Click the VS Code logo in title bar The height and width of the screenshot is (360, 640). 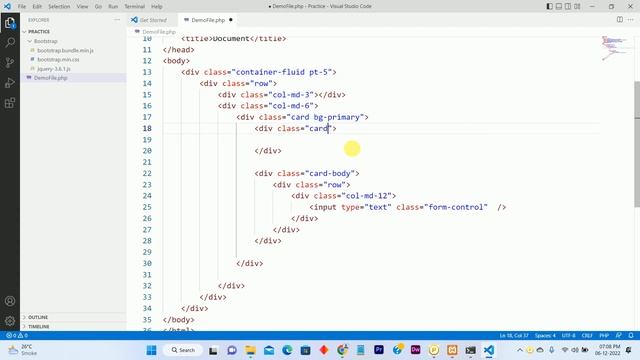click(x=7, y=6)
